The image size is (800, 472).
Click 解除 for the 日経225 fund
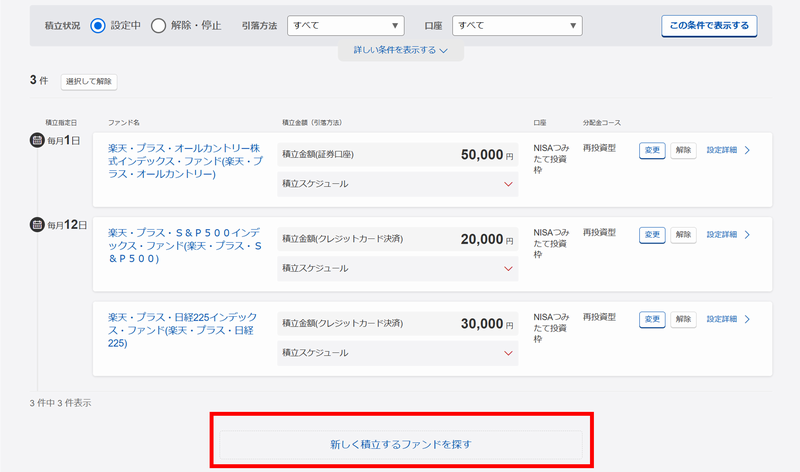pos(683,319)
